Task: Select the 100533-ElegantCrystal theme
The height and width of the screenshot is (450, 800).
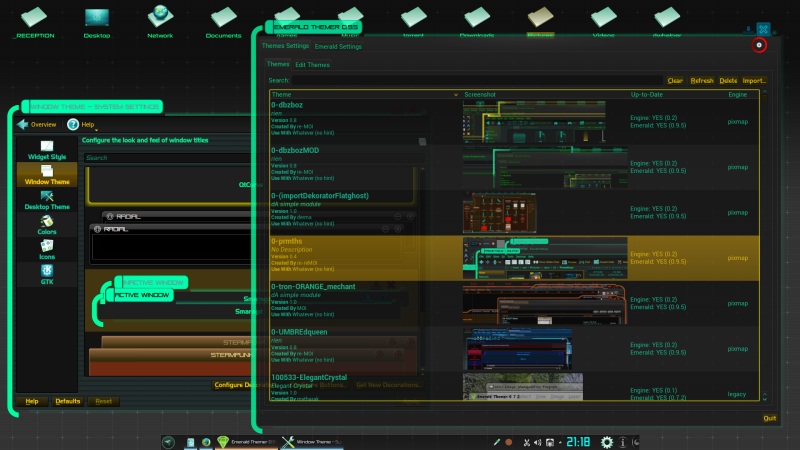Action: coord(514,386)
